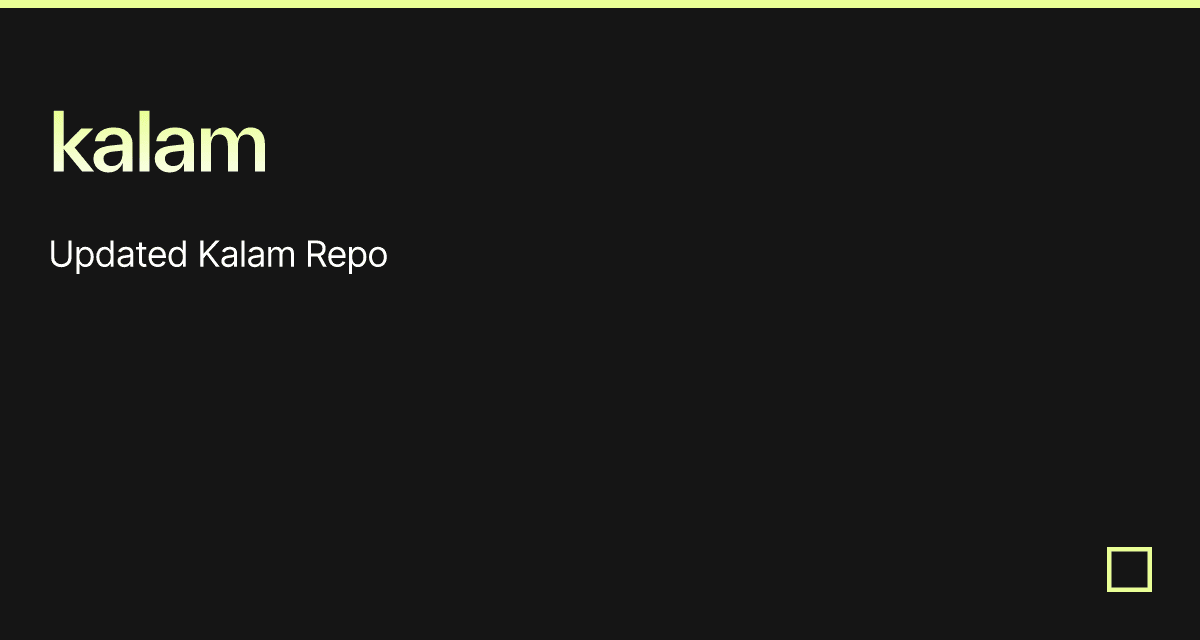
Task: Click the second "a" in the kalam heading
Action: [171, 150]
